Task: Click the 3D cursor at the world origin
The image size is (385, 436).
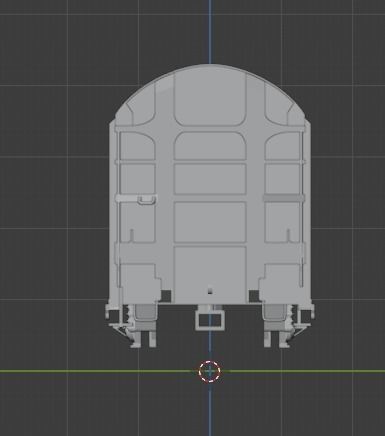Action: tap(210, 371)
